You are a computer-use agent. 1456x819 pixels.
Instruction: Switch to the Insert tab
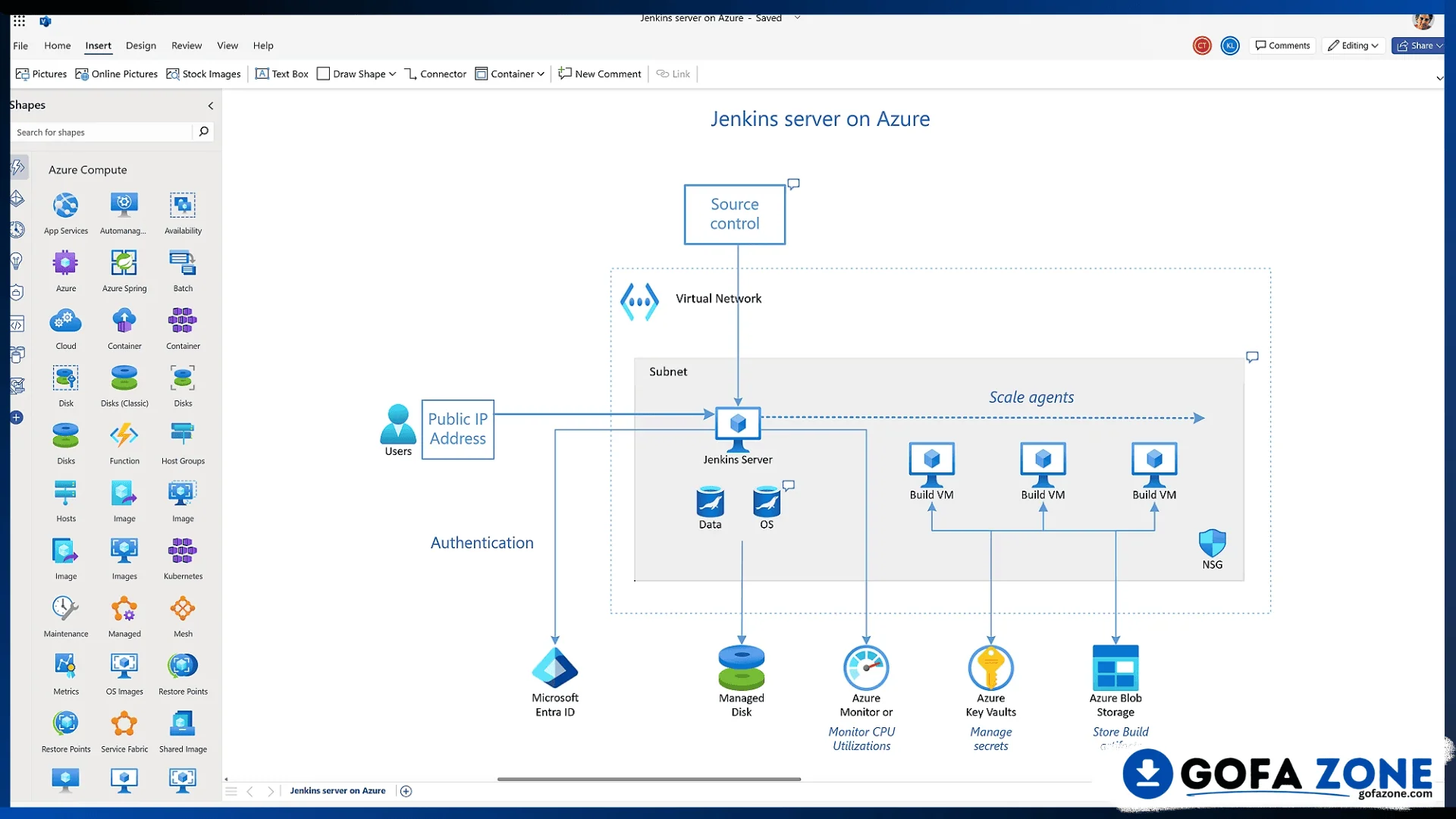pyautogui.click(x=98, y=45)
